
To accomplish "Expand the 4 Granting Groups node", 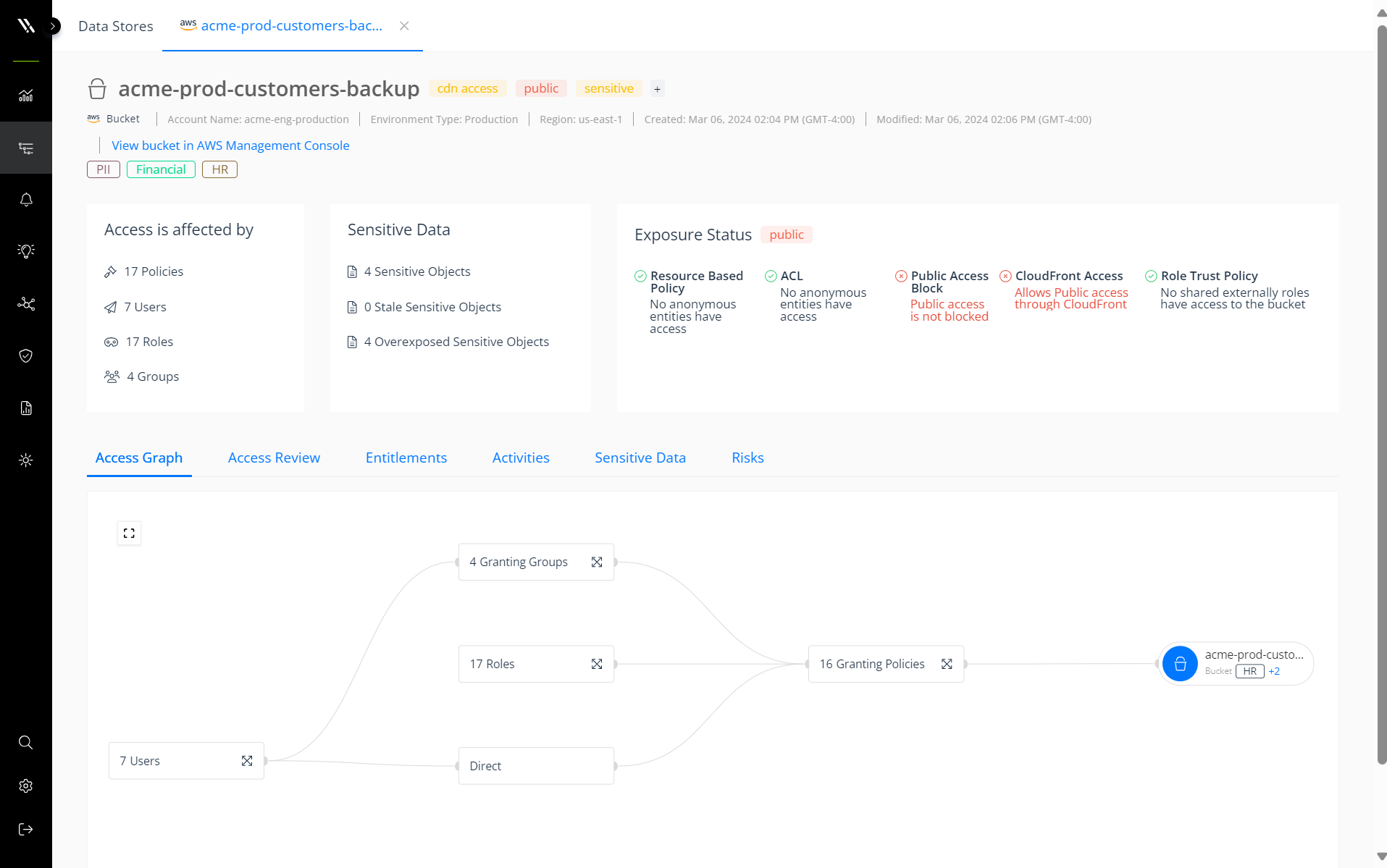I will coord(597,562).
